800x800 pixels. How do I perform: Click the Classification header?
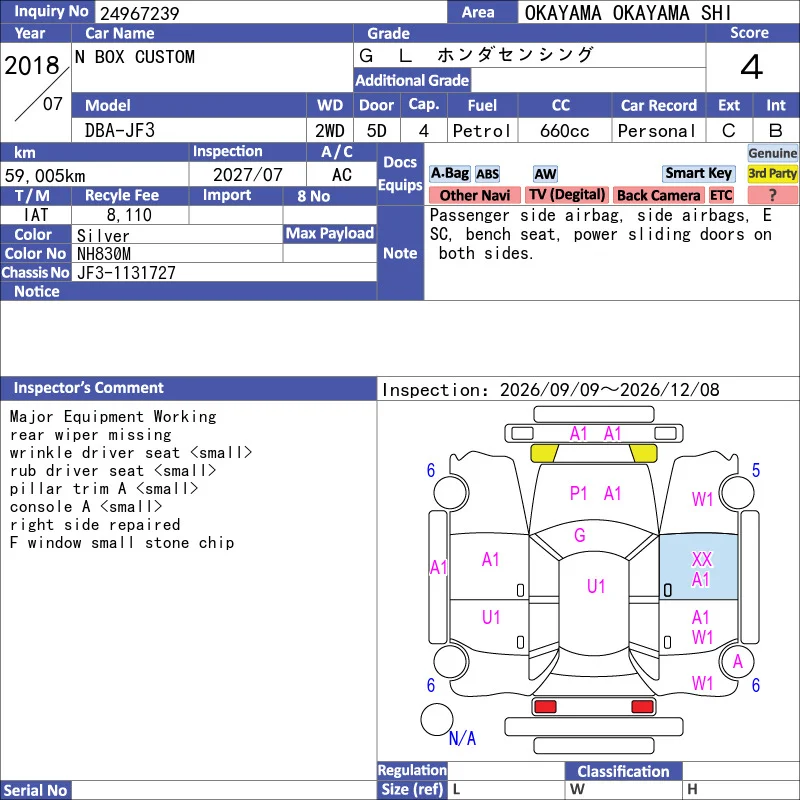click(x=623, y=771)
